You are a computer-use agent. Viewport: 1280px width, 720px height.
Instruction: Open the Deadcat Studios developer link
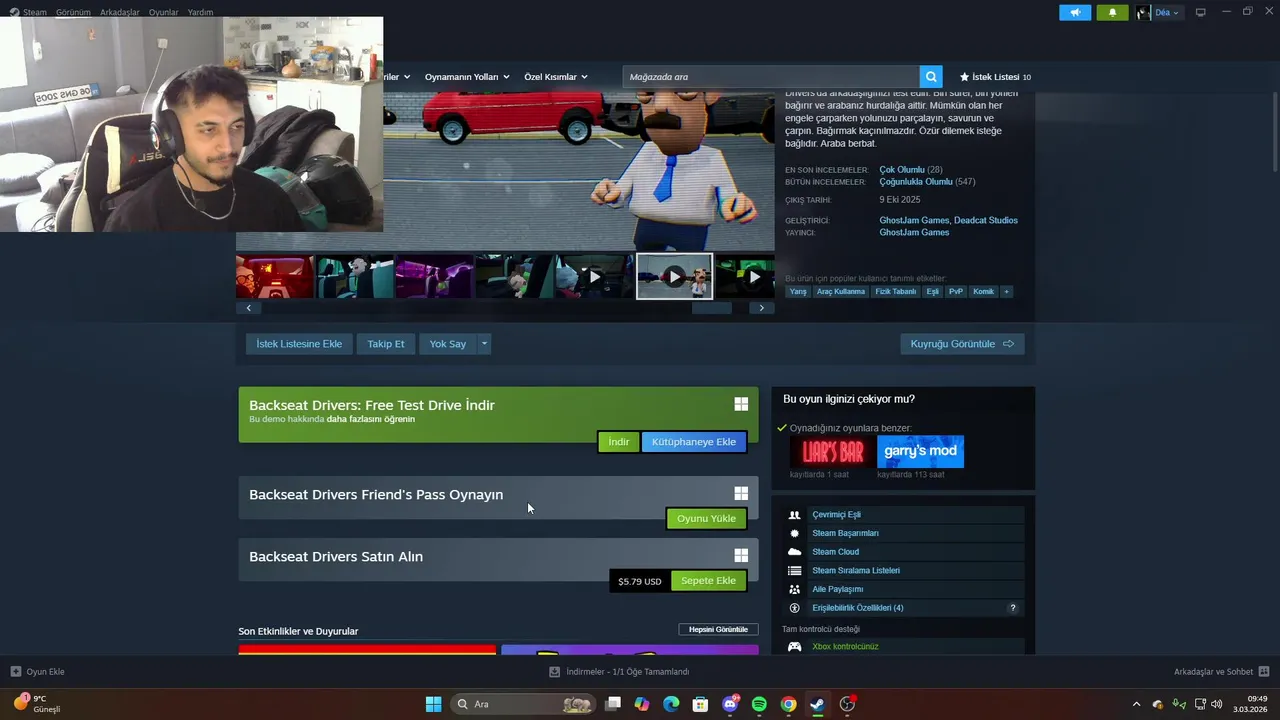[986, 220]
